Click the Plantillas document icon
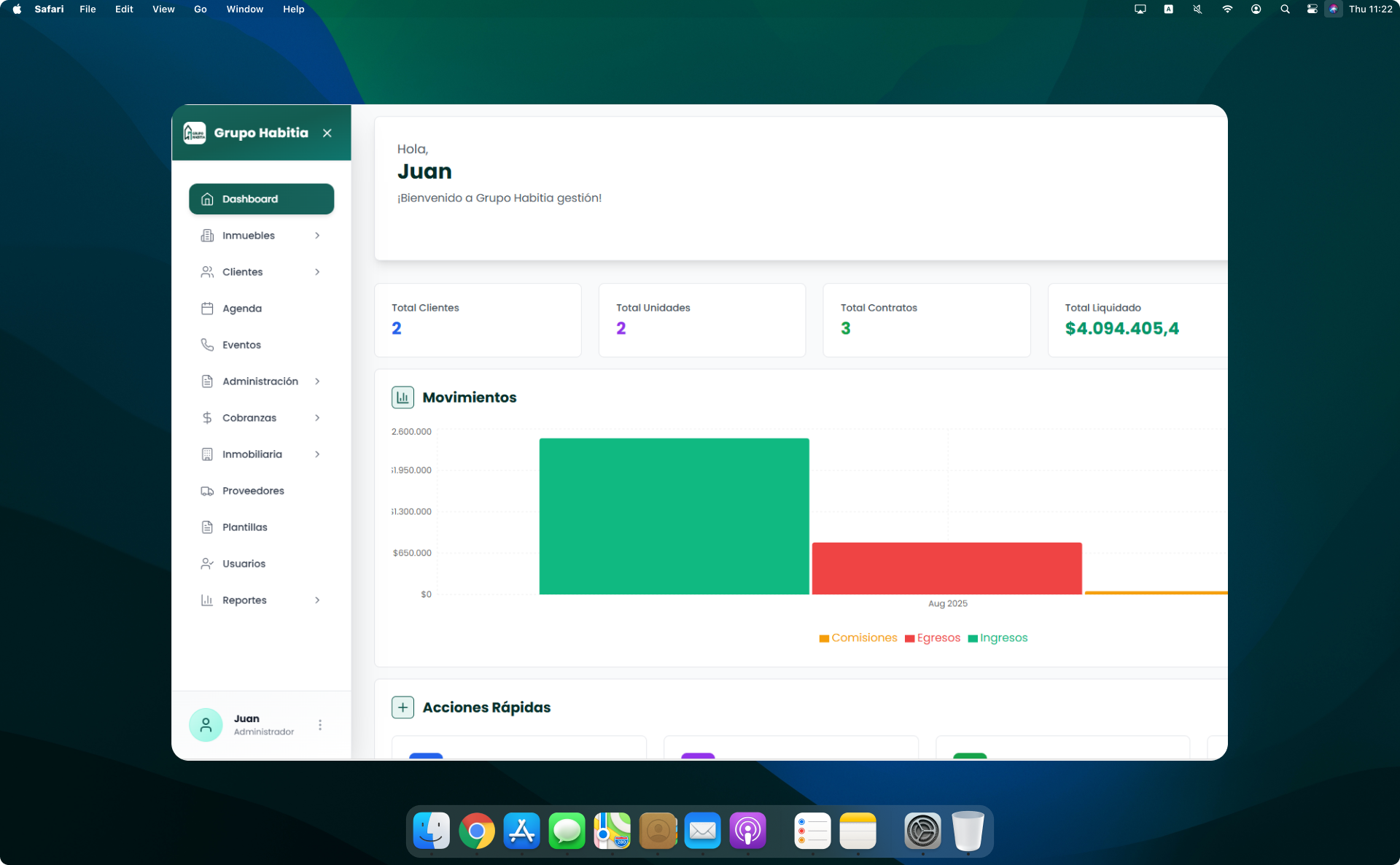Image resolution: width=1400 pixels, height=865 pixels. (x=207, y=527)
